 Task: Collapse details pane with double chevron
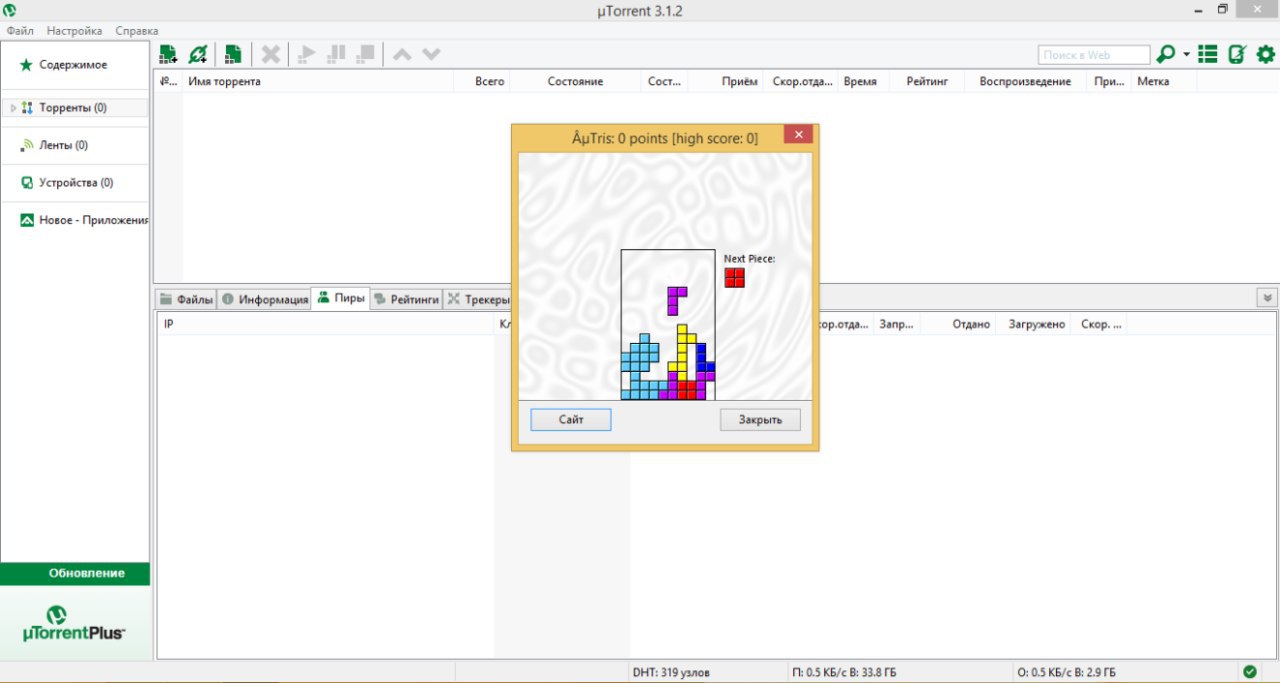pos(1267,298)
